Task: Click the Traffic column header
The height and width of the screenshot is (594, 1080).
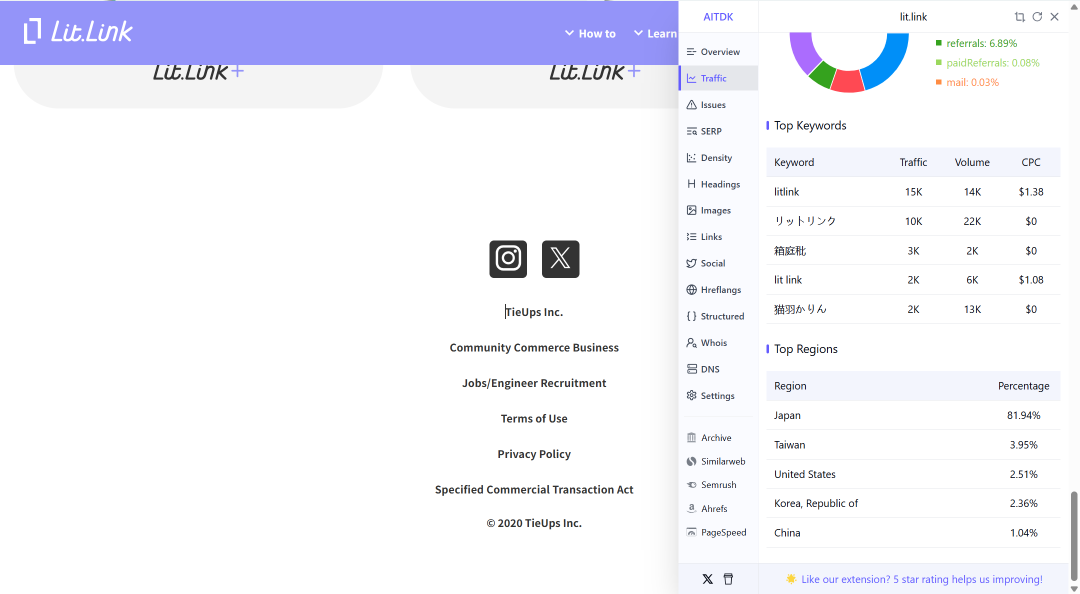Action: click(913, 163)
